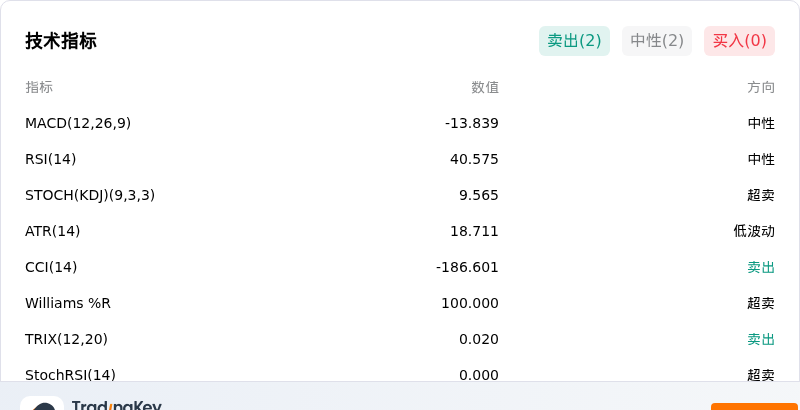Click the StochRSI(14) indicator name
This screenshot has height=410, width=800.
[x=70, y=375]
